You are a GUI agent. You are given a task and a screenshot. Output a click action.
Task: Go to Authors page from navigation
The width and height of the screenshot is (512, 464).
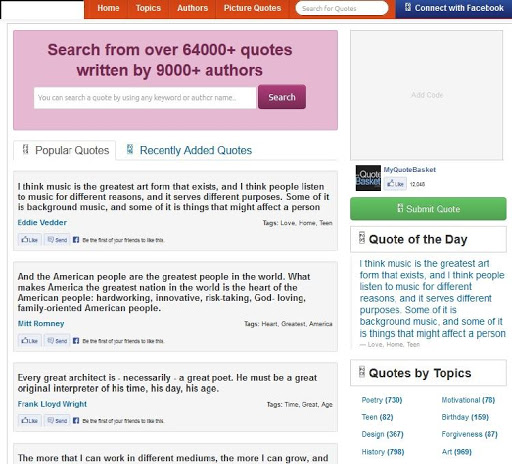192,8
